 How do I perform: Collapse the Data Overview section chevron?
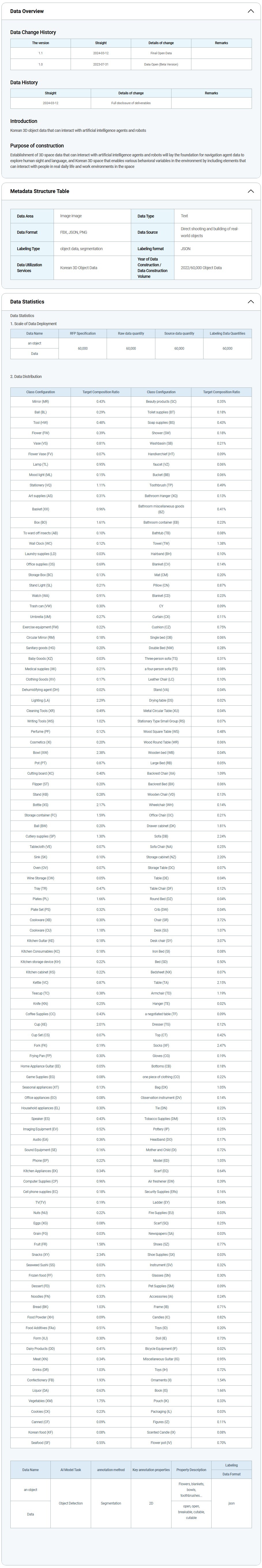(x=250, y=11)
